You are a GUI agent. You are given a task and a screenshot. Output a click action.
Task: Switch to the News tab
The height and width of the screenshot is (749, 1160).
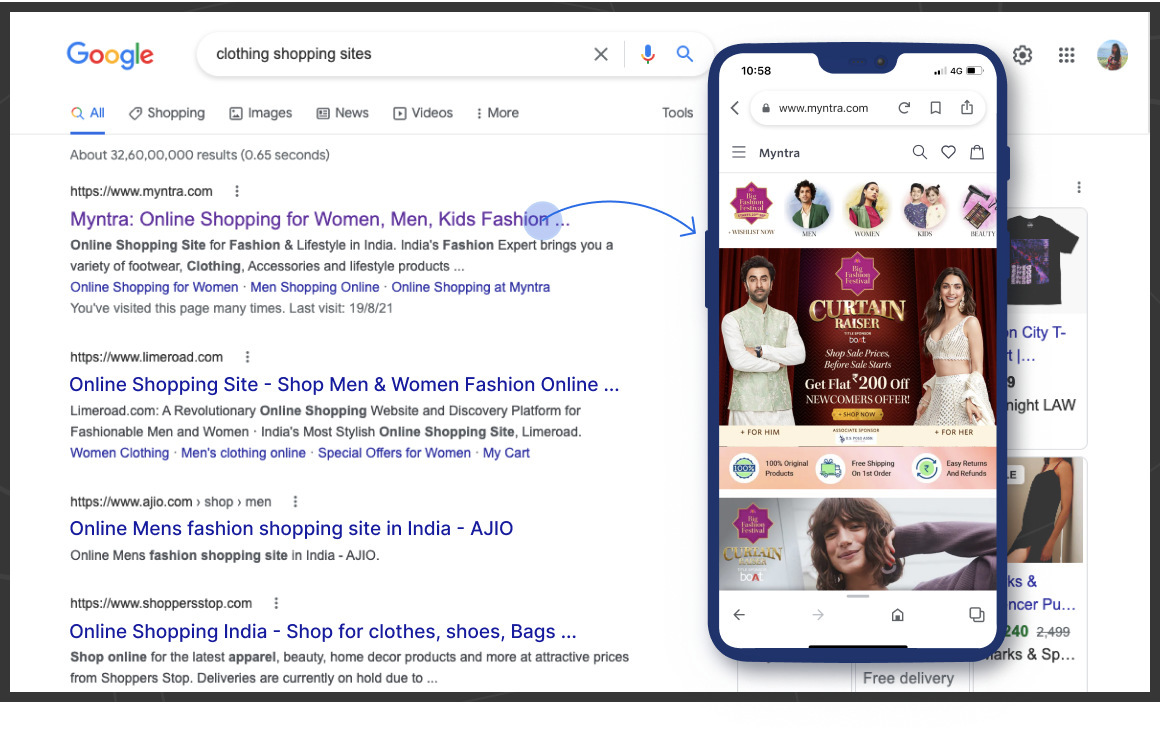pyautogui.click(x=342, y=112)
